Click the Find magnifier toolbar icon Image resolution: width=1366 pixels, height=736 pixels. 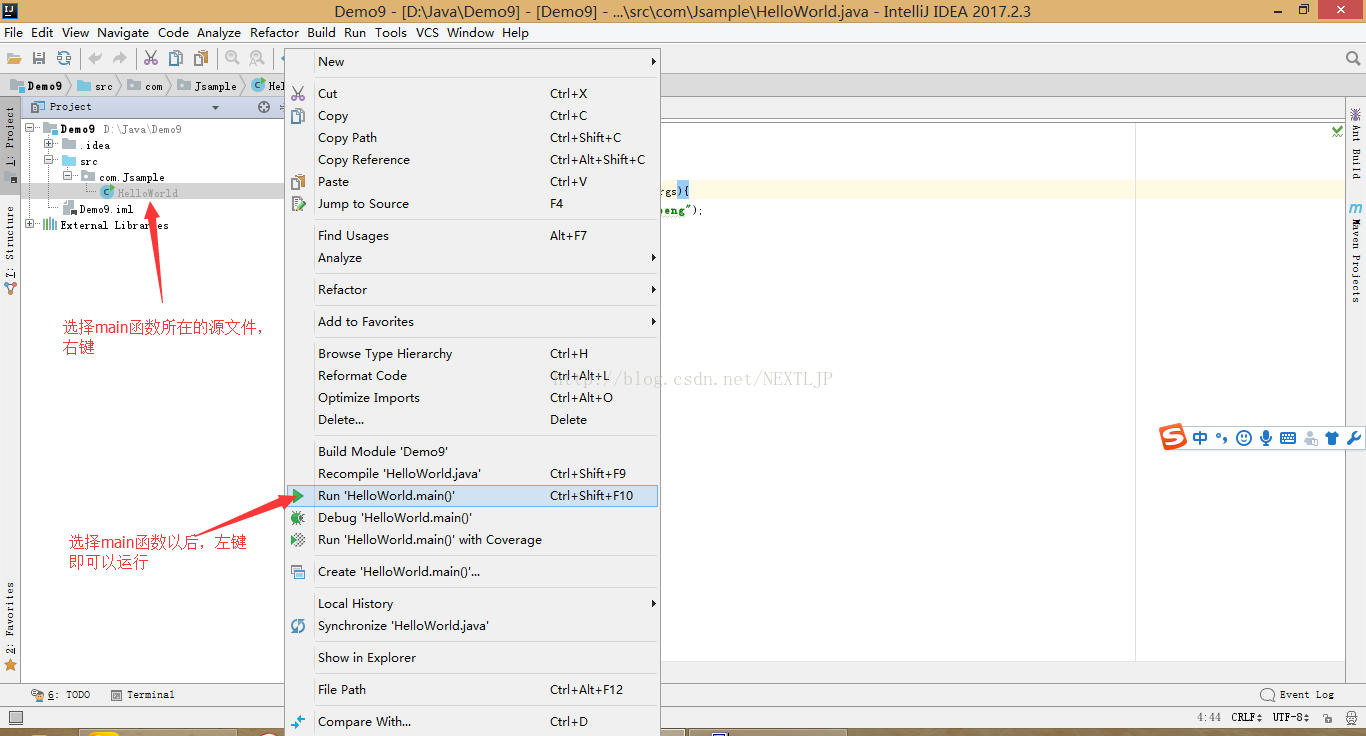(x=232, y=59)
